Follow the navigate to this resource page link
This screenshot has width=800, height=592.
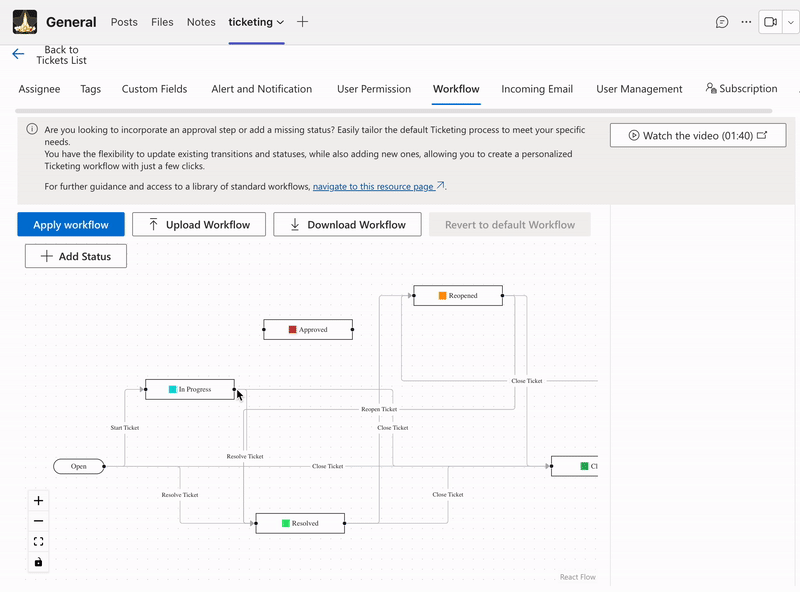tap(378, 186)
